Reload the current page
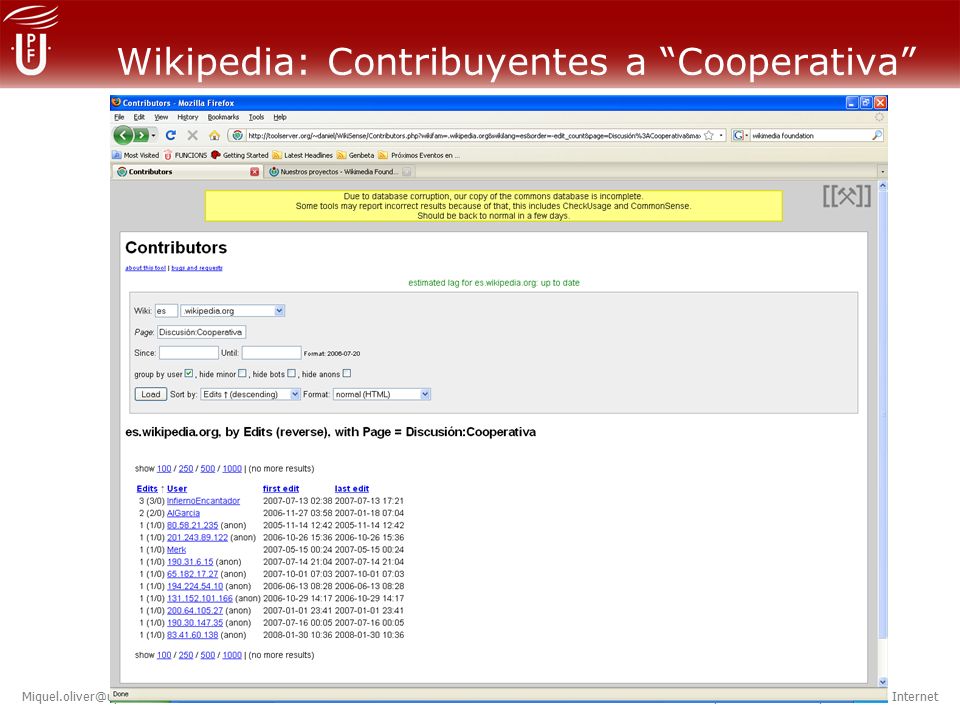Screen dimensions: 960x720 point(171,135)
